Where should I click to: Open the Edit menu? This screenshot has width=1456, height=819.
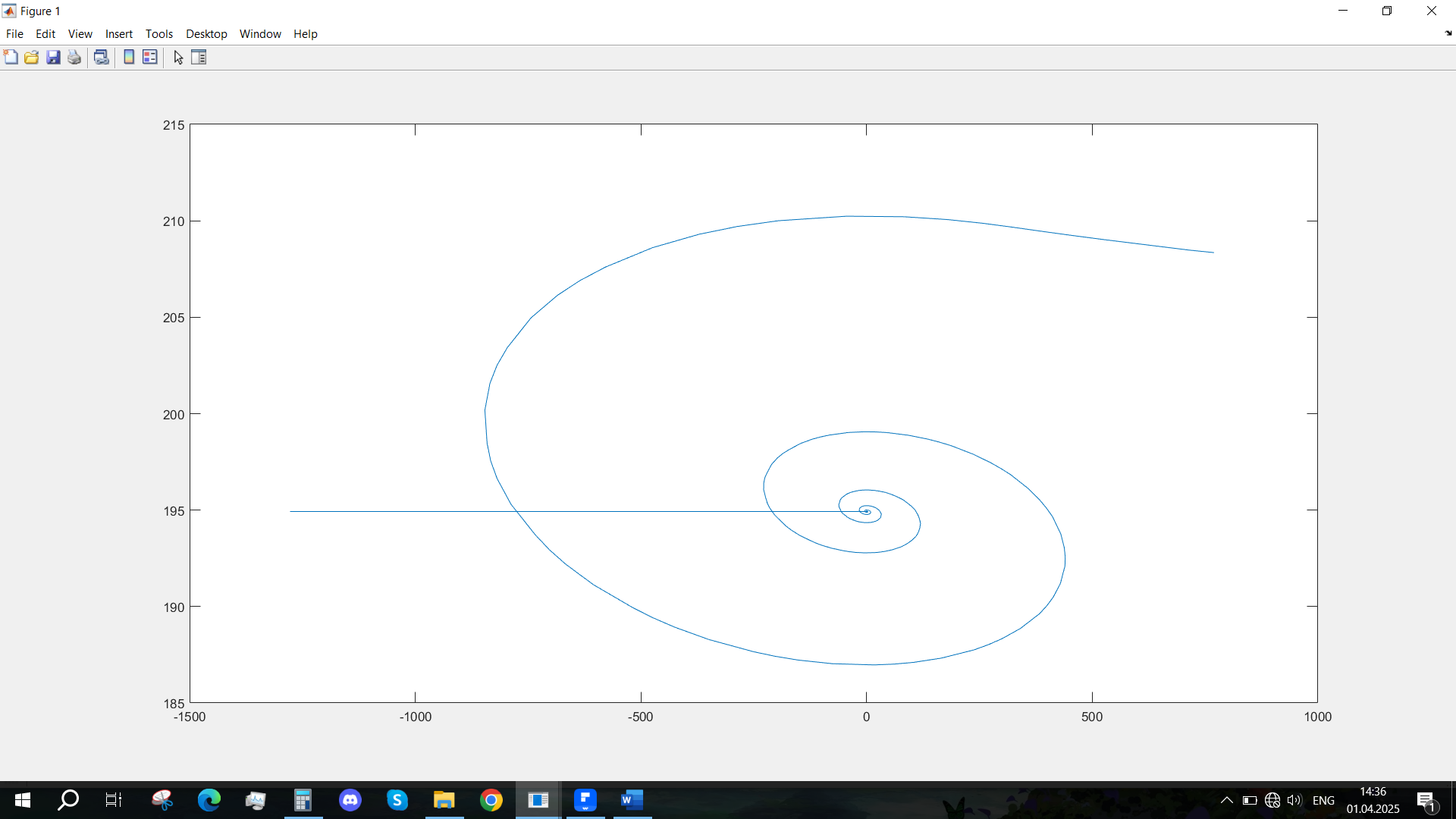coord(45,33)
